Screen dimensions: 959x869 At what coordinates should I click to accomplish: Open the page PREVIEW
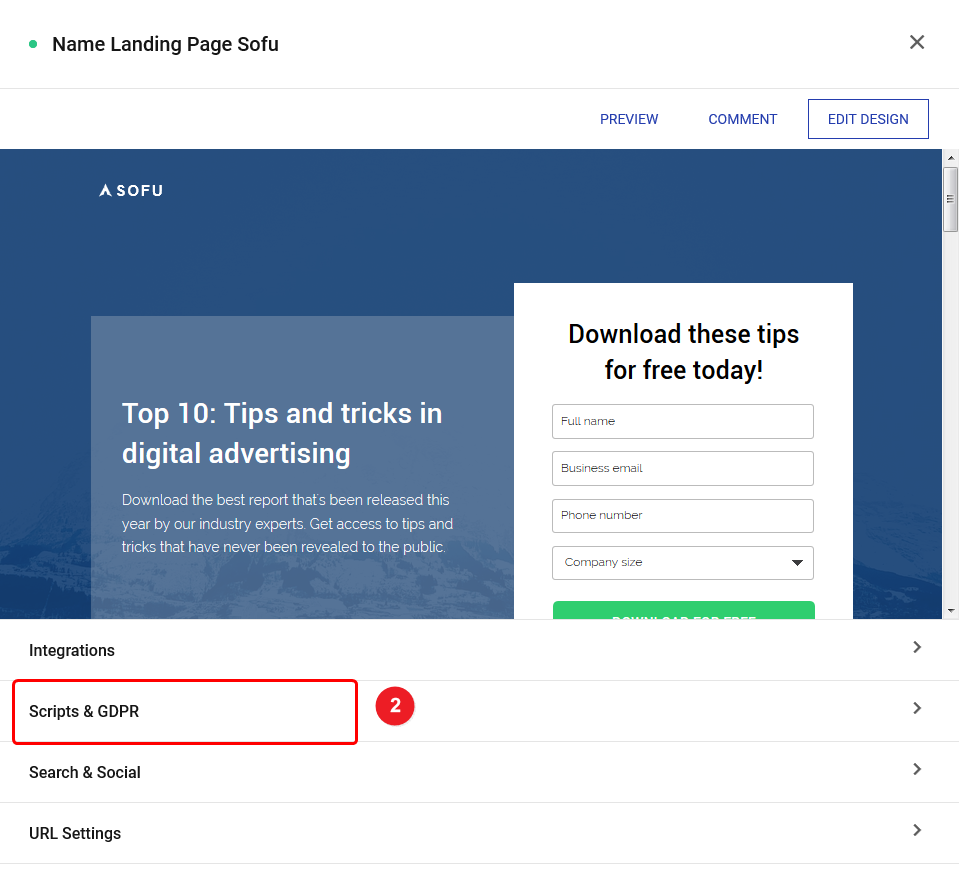629,119
